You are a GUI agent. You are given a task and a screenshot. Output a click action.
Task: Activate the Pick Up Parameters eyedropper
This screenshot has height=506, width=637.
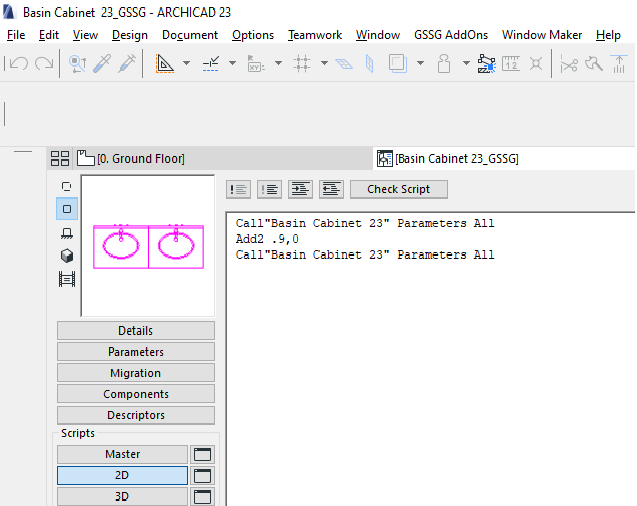click(102, 64)
